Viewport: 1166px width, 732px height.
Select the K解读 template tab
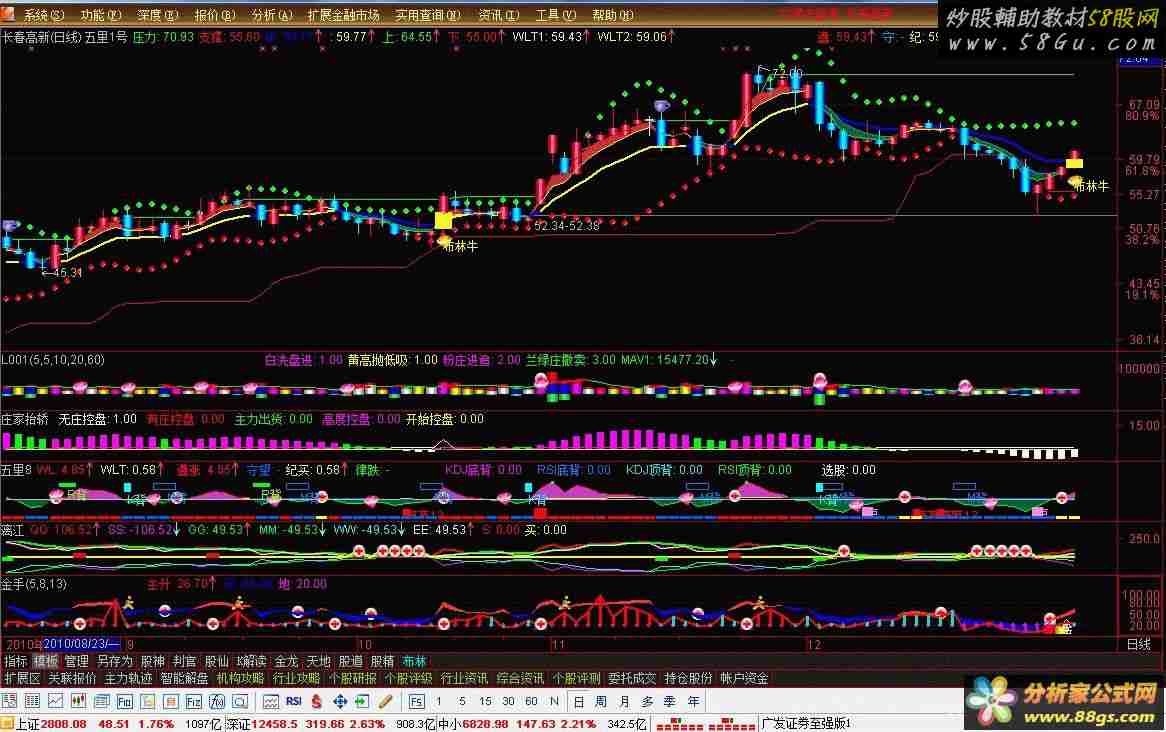251,661
